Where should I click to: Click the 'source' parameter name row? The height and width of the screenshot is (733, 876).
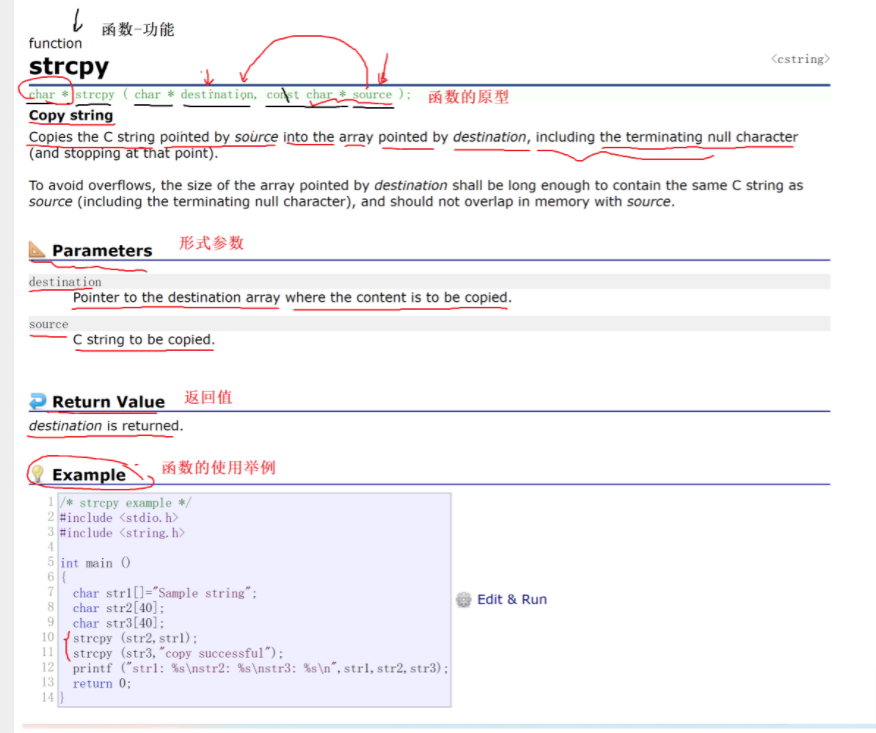pyautogui.click(x=429, y=324)
